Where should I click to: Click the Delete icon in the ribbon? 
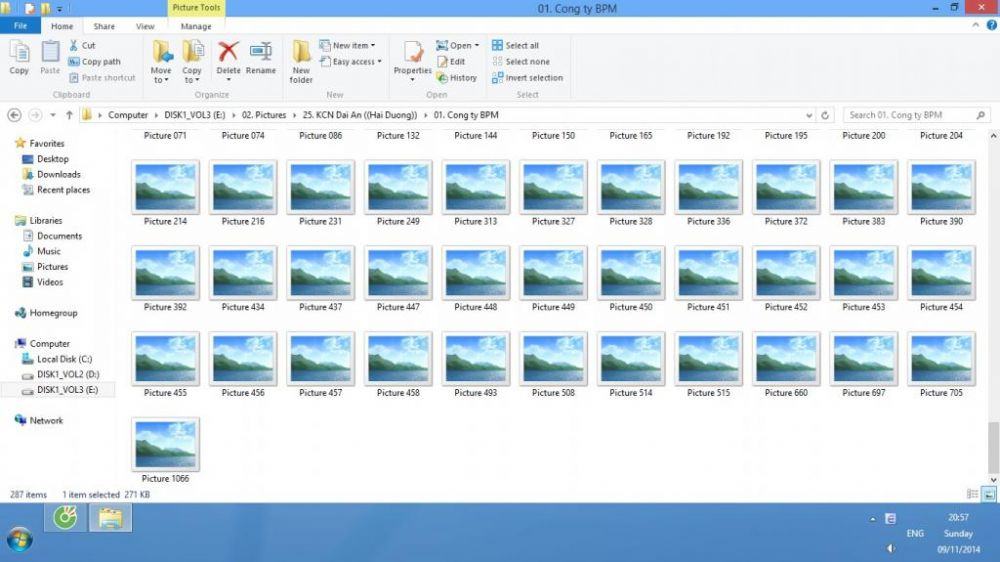tap(228, 56)
